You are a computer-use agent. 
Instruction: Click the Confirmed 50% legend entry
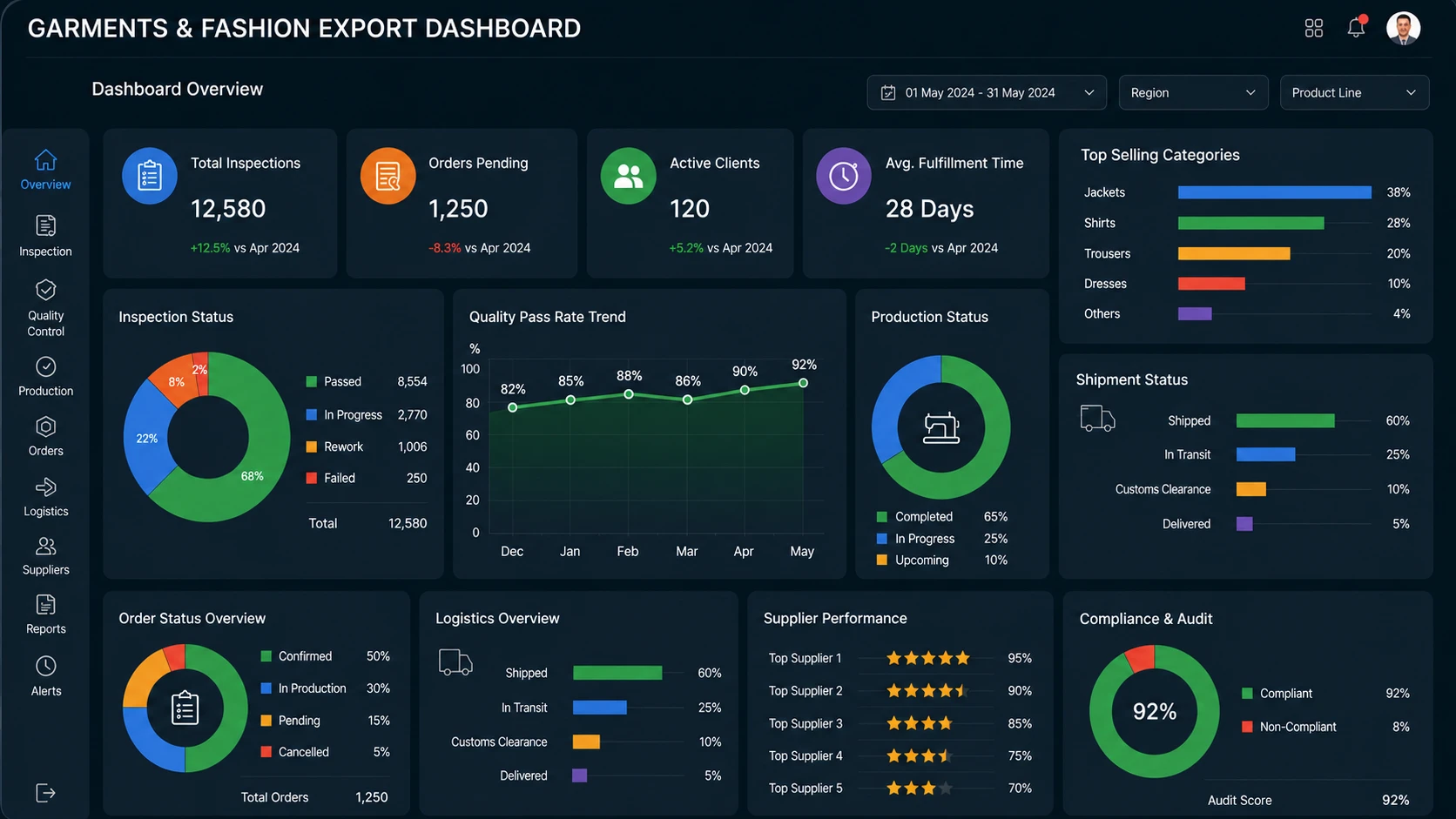tap(325, 656)
